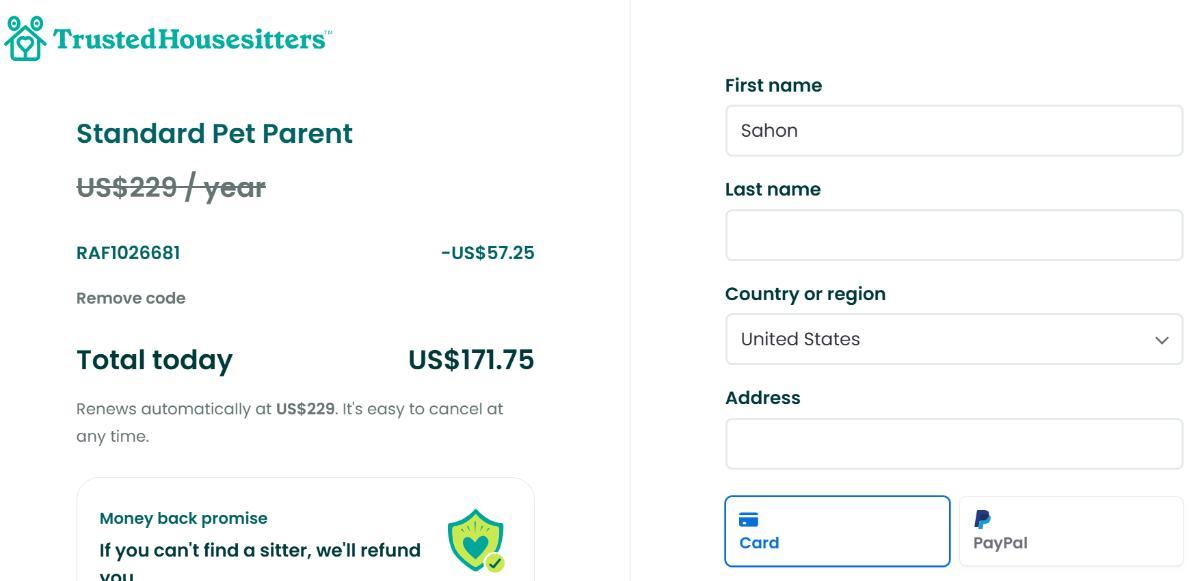Click the TrustedHousesitters brand name text
The image size is (1200, 581).
(190, 39)
